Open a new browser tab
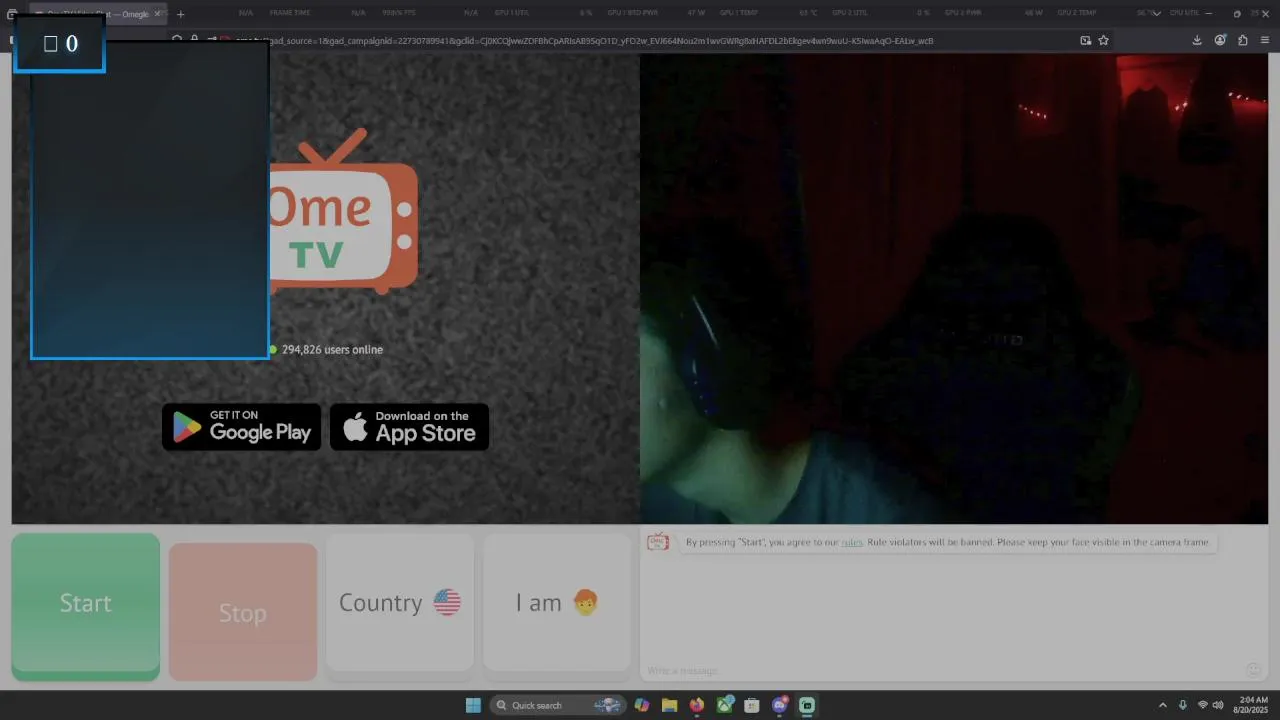Viewport: 1280px width, 720px height. point(181,14)
